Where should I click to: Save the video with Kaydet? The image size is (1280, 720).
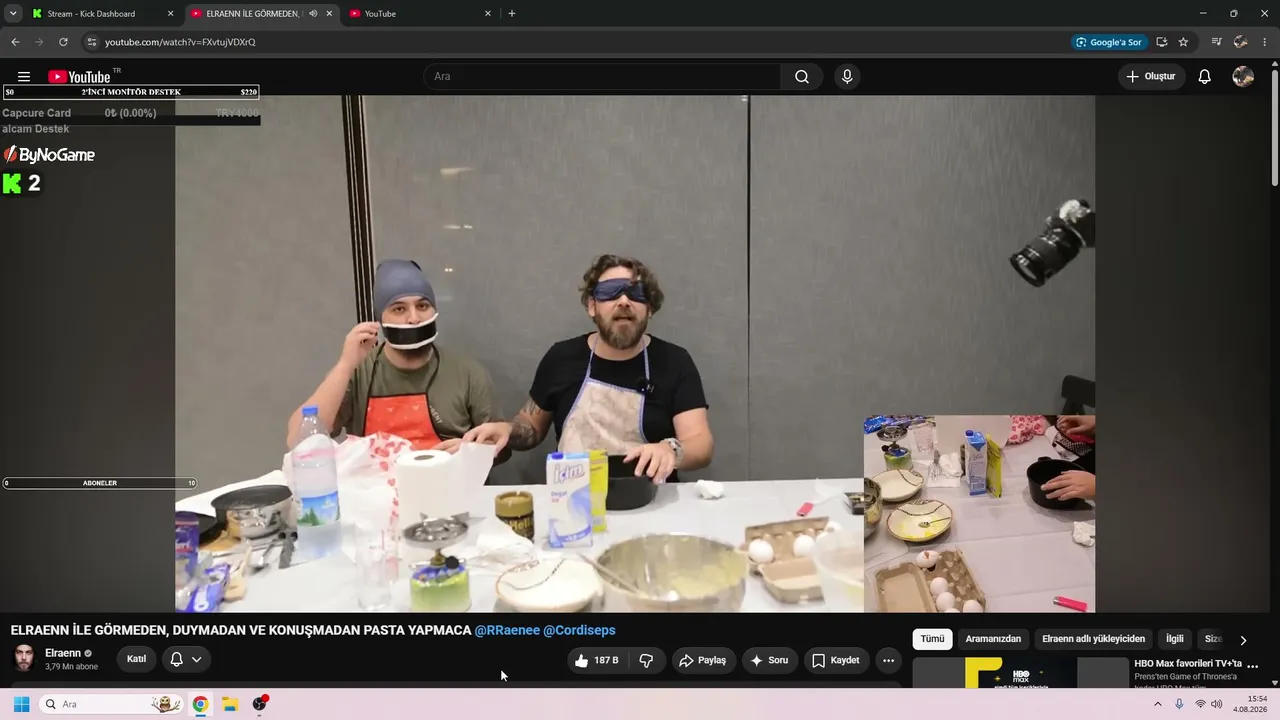[836, 660]
